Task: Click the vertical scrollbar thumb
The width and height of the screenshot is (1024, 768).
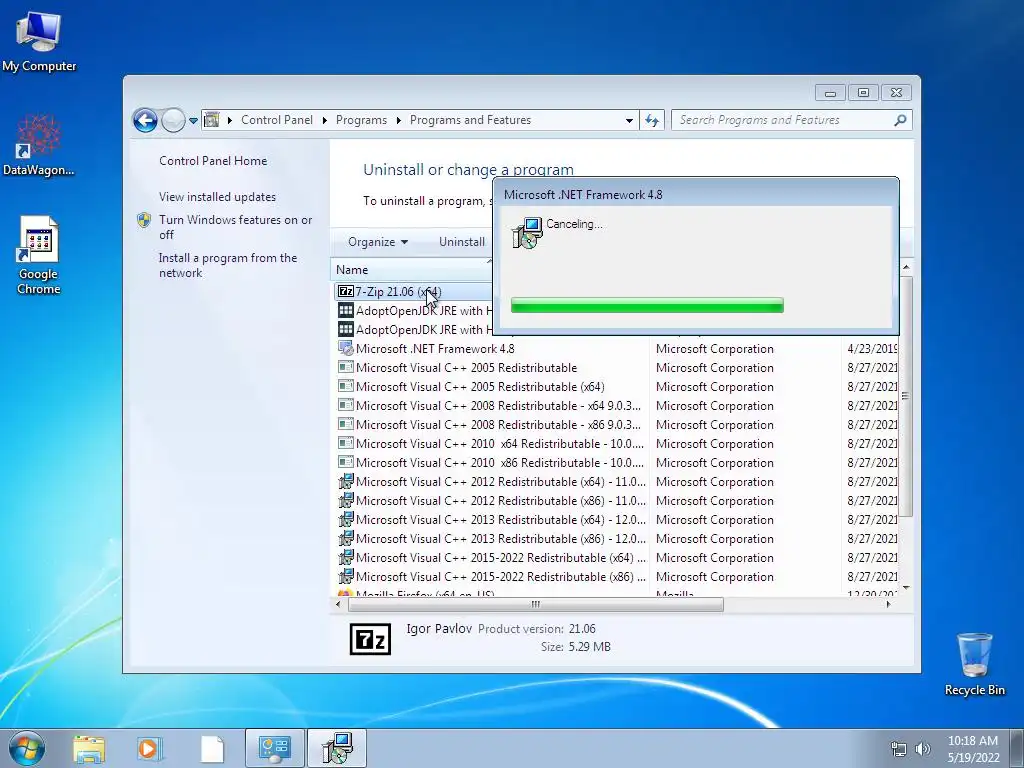Action: tap(906, 396)
